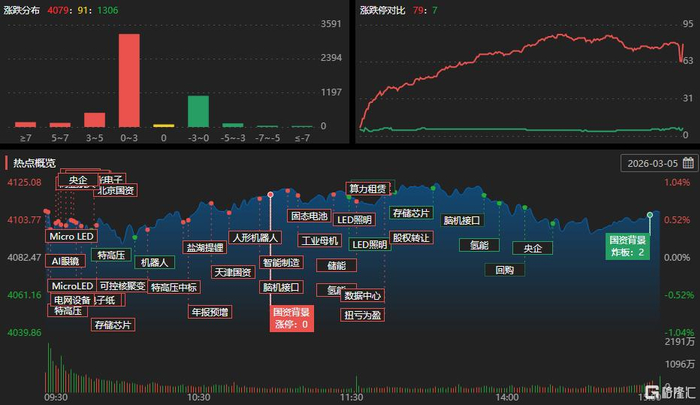Click the green 1306 falling count
The width and height of the screenshot is (700, 405).
[108, 10]
